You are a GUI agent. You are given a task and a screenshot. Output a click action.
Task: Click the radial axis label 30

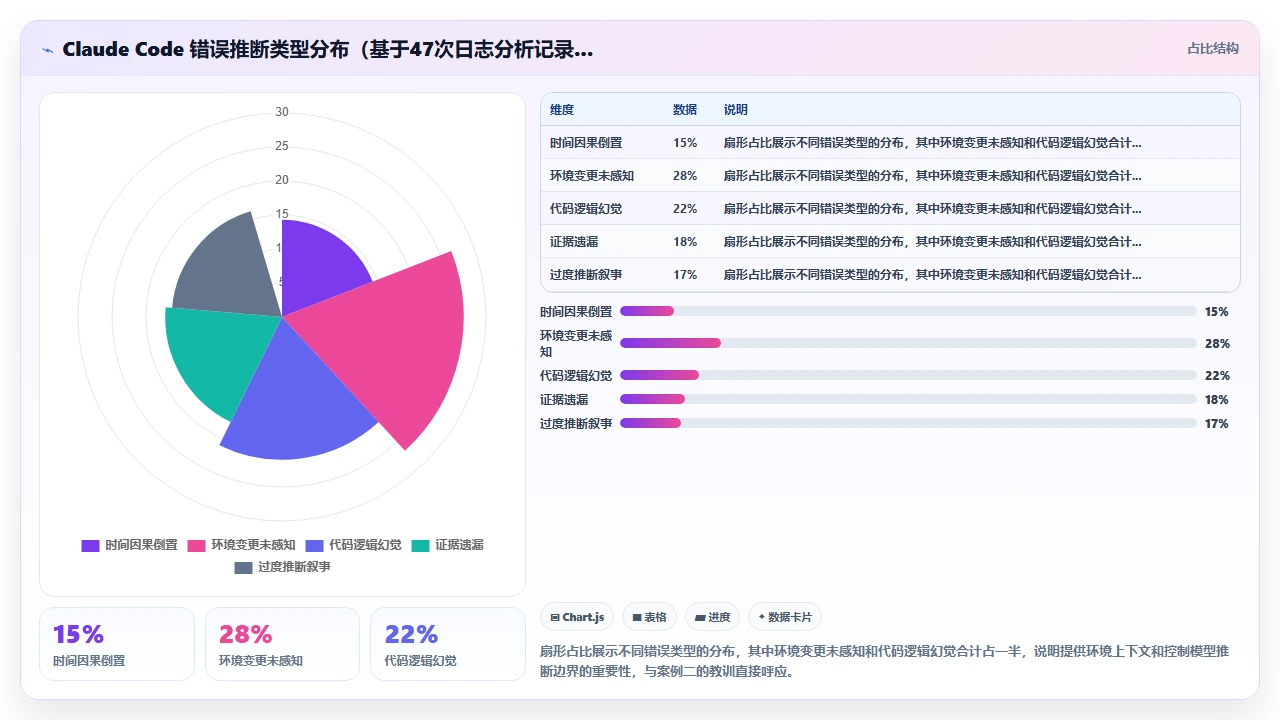pyautogui.click(x=282, y=112)
